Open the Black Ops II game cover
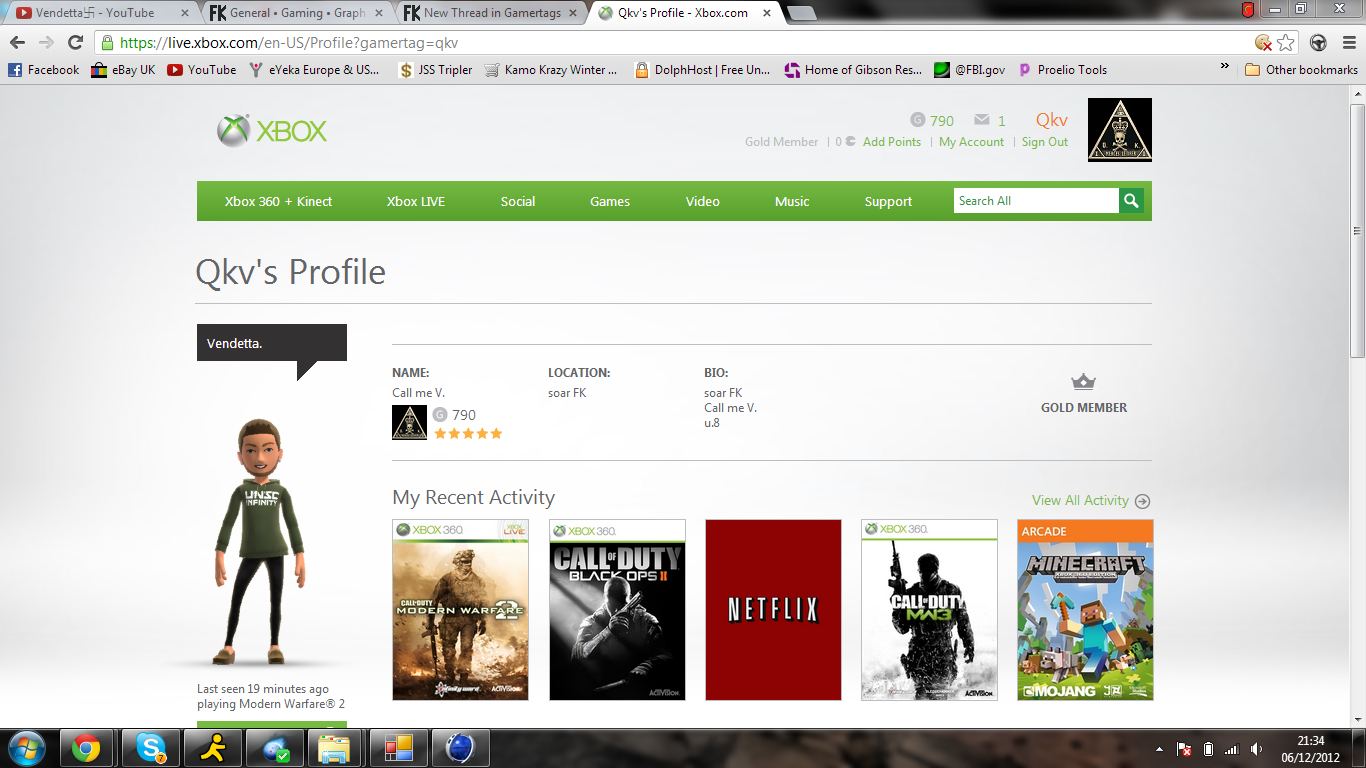Image resolution: width=1366 pixels, height=768 pixels. coord(618,610)
